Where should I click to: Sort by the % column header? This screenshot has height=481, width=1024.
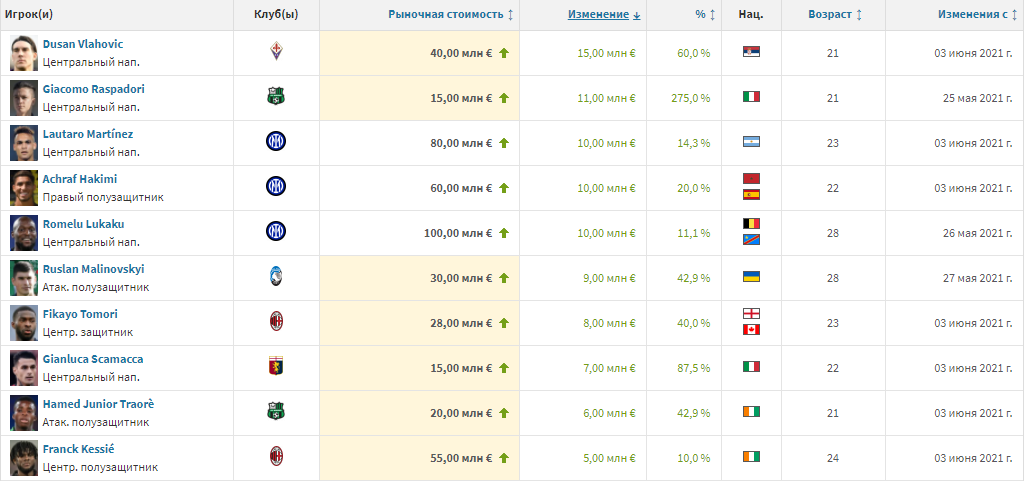pyautogui.click(x=700, y=15)
